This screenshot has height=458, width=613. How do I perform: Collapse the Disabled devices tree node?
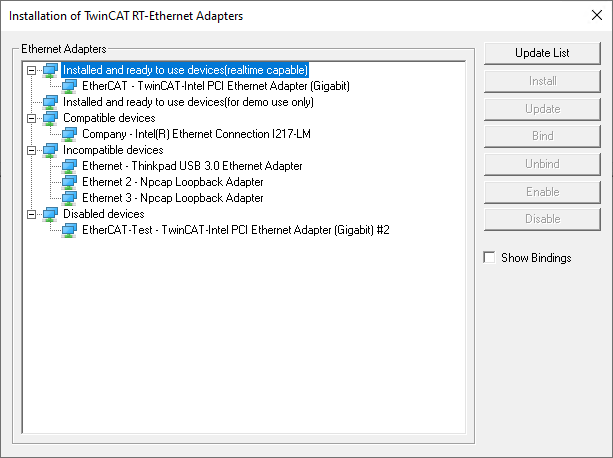[x=33, y=214]
